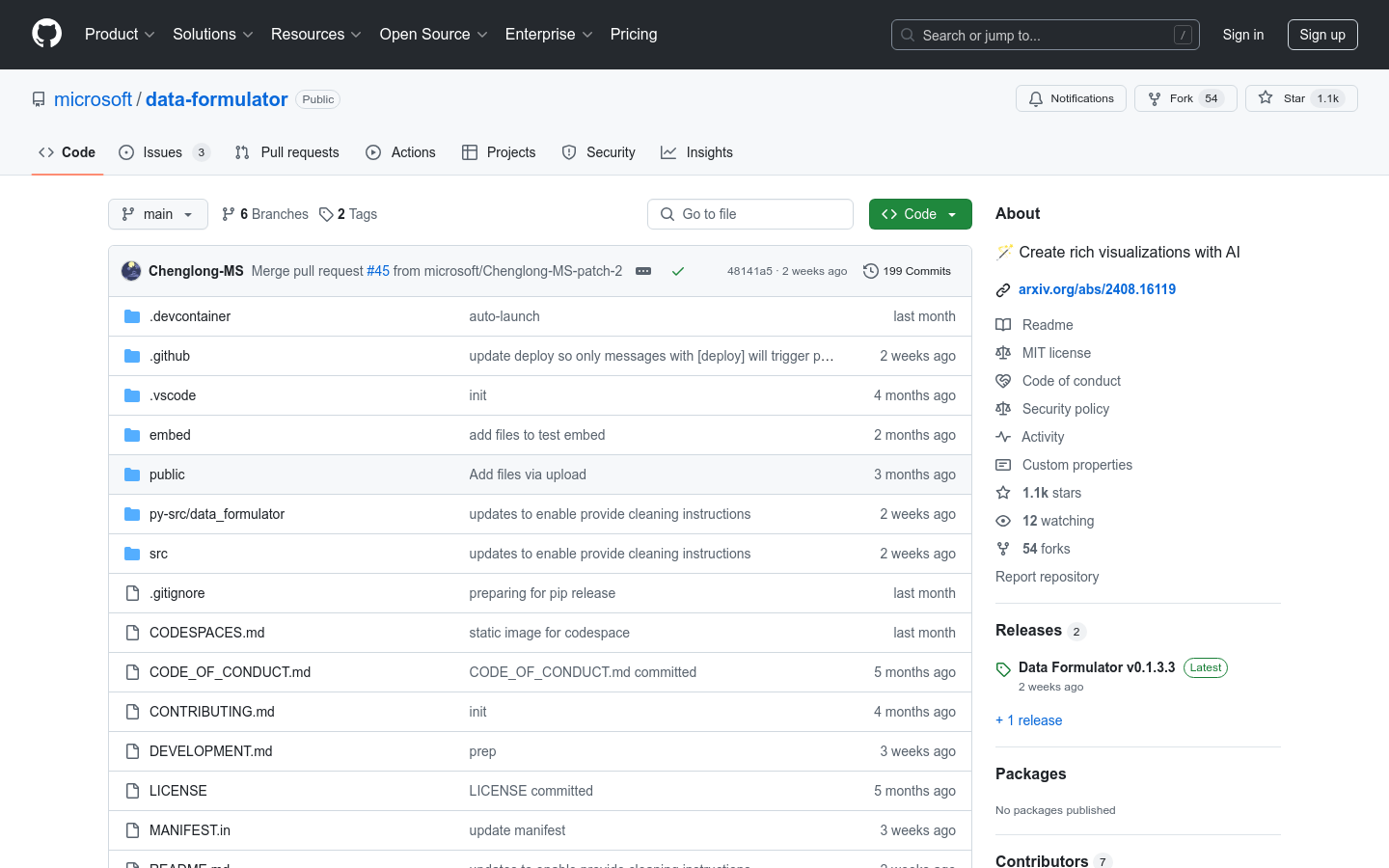The width and height of the screenshot is (1389, 868).
Task: Click the embed folder icon
Action: (x=132, y=435)
